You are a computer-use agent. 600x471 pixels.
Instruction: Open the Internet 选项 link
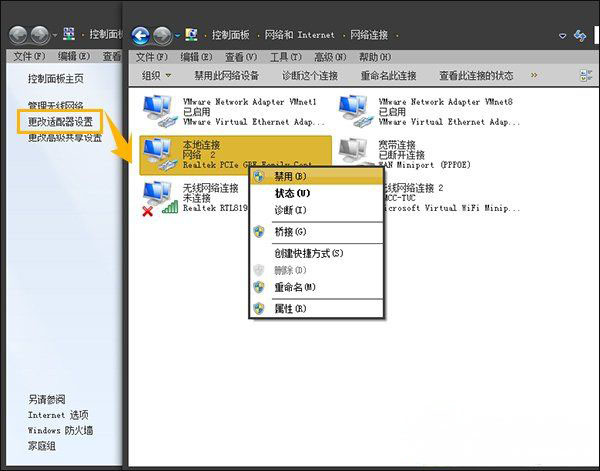click(x=58, y=415)
